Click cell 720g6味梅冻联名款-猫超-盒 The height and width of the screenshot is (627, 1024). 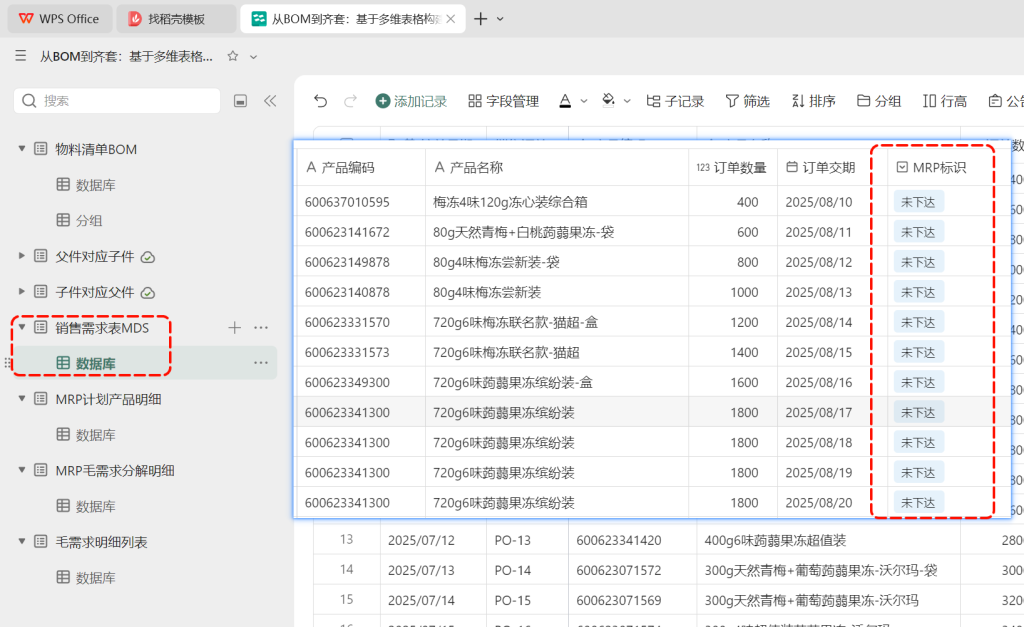click(x=515, y=323)
